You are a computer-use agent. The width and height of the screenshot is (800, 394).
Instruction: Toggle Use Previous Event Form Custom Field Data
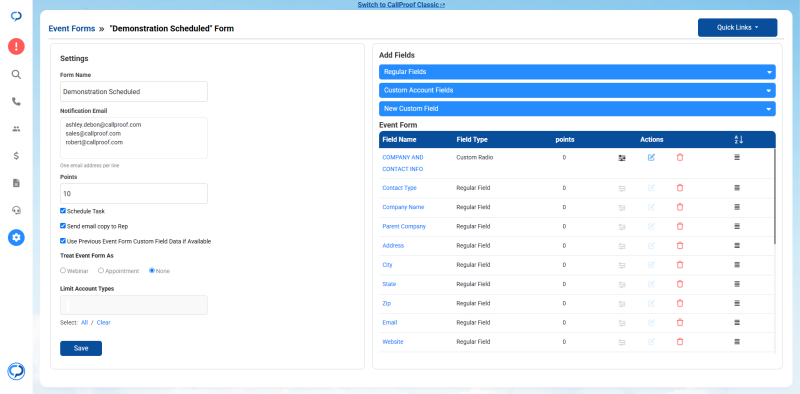63,241
